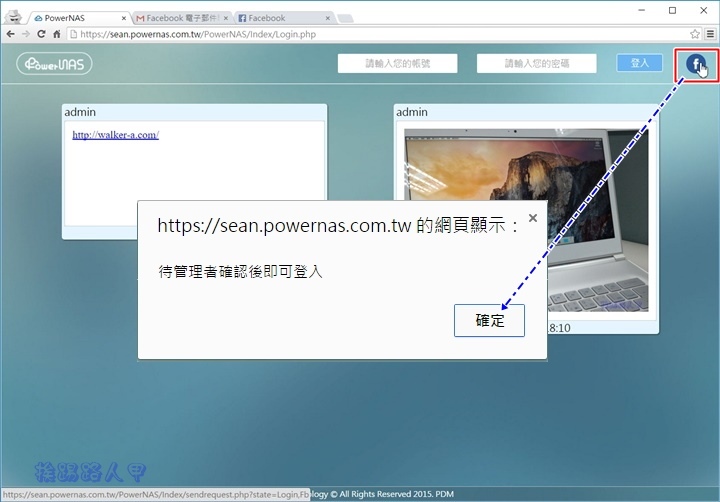Image resolution: width=720 pixels, height=502 pixels.
Task: Click the browser forward arrow
Action: [25, 34]
